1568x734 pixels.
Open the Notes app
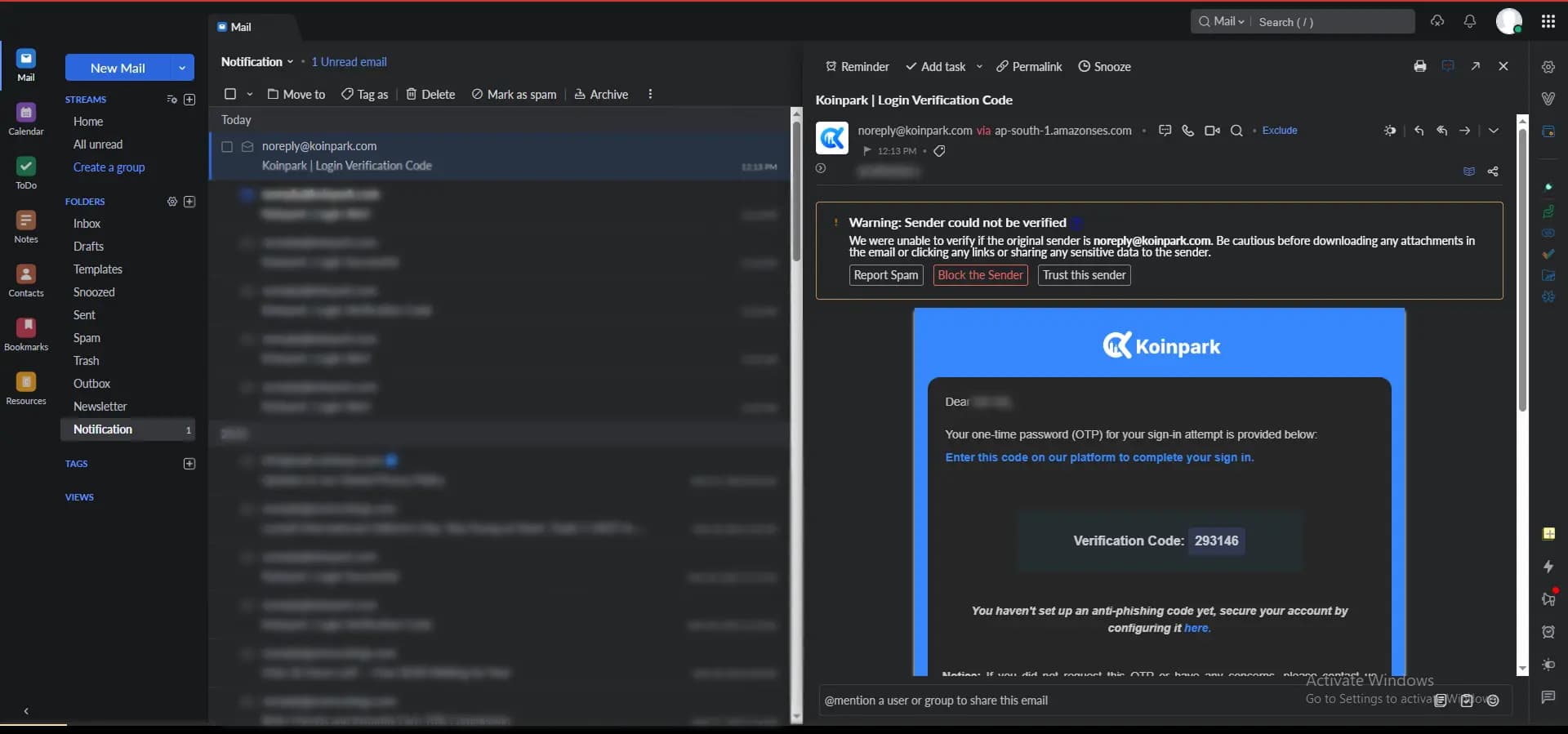tap(26, 226)
